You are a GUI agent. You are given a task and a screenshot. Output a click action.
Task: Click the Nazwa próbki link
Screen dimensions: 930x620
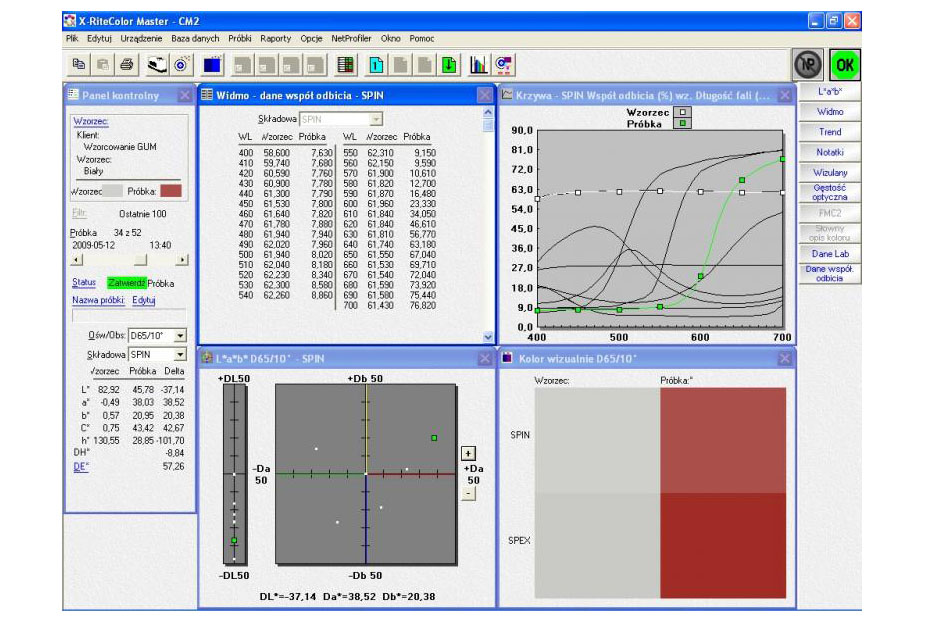pos(98,300)
